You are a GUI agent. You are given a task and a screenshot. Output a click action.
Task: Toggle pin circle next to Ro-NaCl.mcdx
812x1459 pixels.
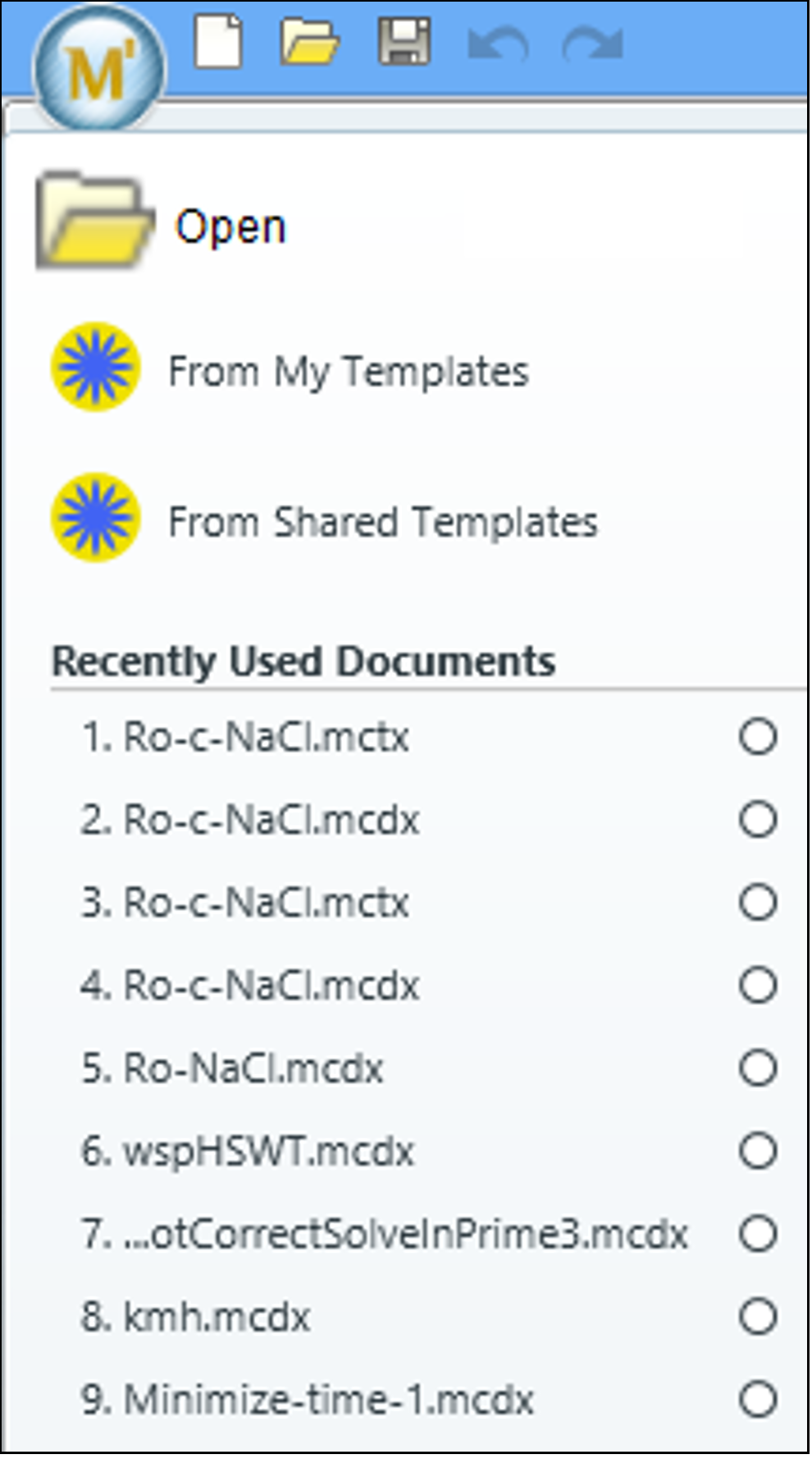(758, 1068)
